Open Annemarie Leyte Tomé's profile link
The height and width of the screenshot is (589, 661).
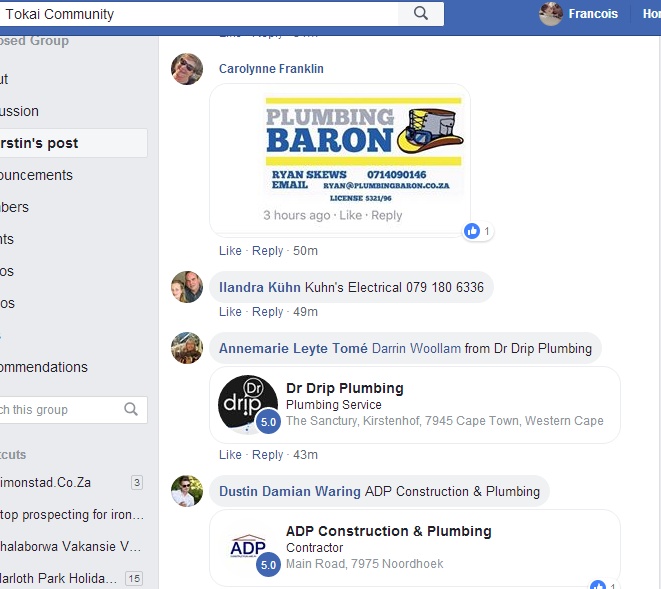click(293, 348)
